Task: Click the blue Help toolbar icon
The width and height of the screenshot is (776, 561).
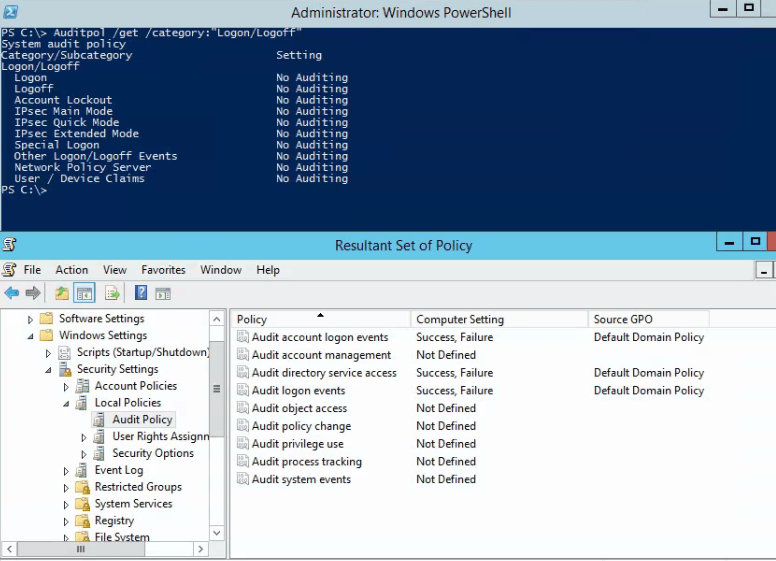Action: pyautogui.click(x=141, y=293)
